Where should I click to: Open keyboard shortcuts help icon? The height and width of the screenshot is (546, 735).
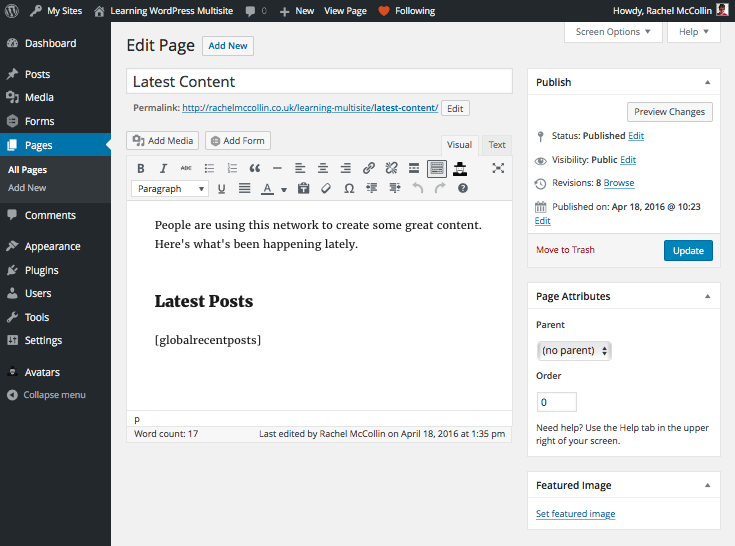point(463,188)
